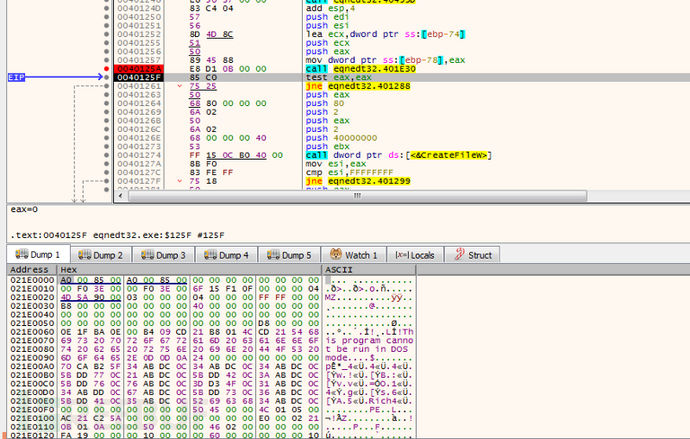
Task: Toggle breakpoint dot next to 0040127A
Action: coord(106,164)
